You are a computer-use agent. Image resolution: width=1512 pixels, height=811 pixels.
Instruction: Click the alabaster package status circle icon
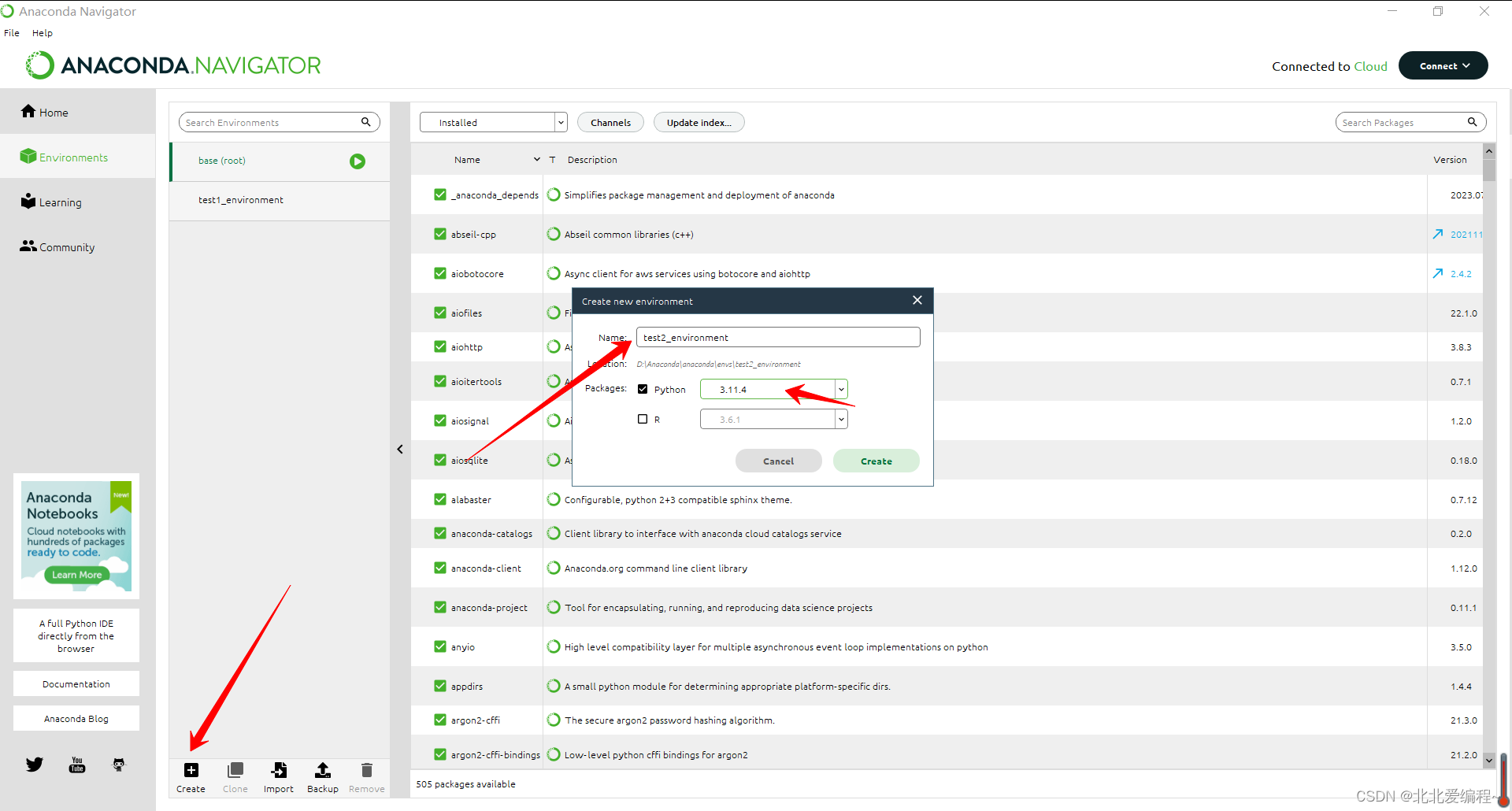point(554,499)
